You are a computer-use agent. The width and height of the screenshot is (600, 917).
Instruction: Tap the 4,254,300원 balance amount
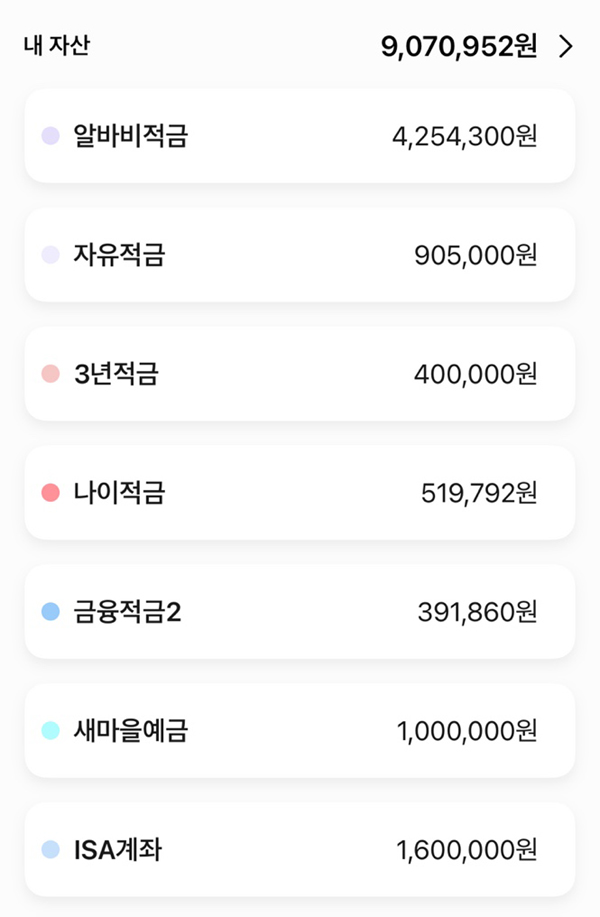(x=465, y=136)
